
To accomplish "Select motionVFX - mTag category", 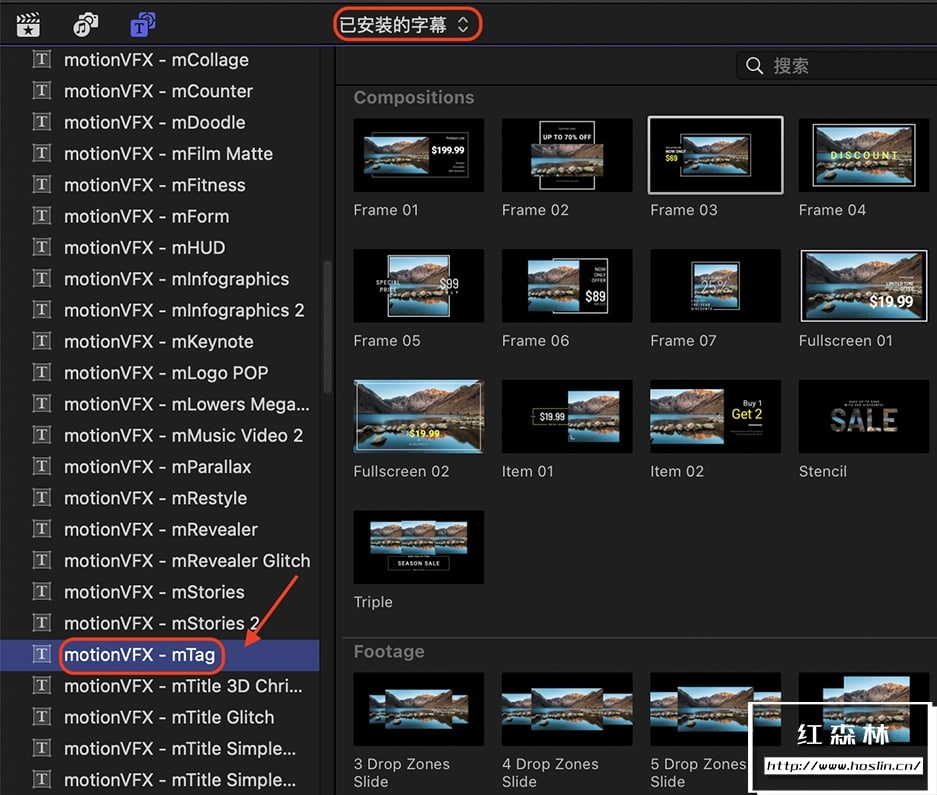I will pos(160,655).
